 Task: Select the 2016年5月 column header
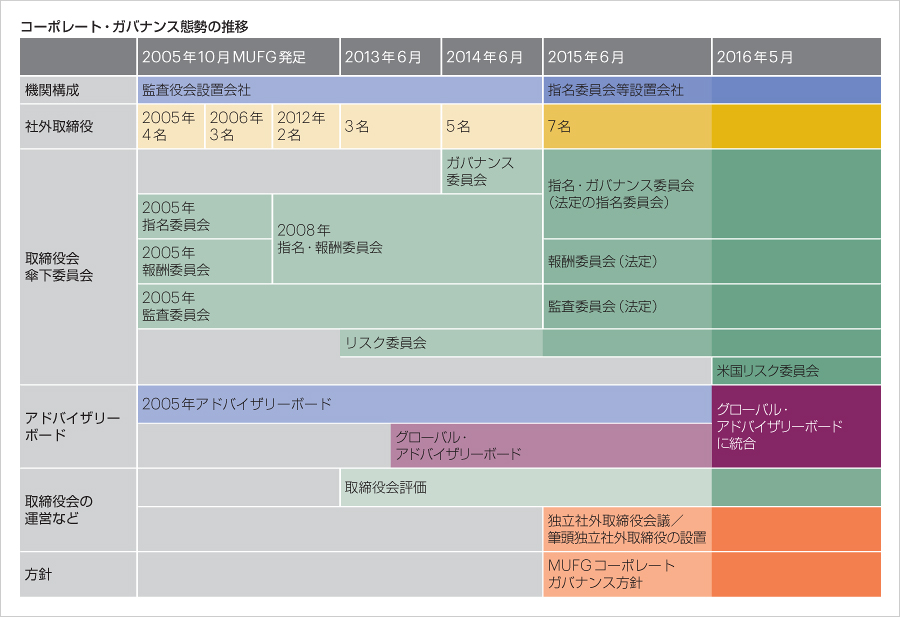797,57
